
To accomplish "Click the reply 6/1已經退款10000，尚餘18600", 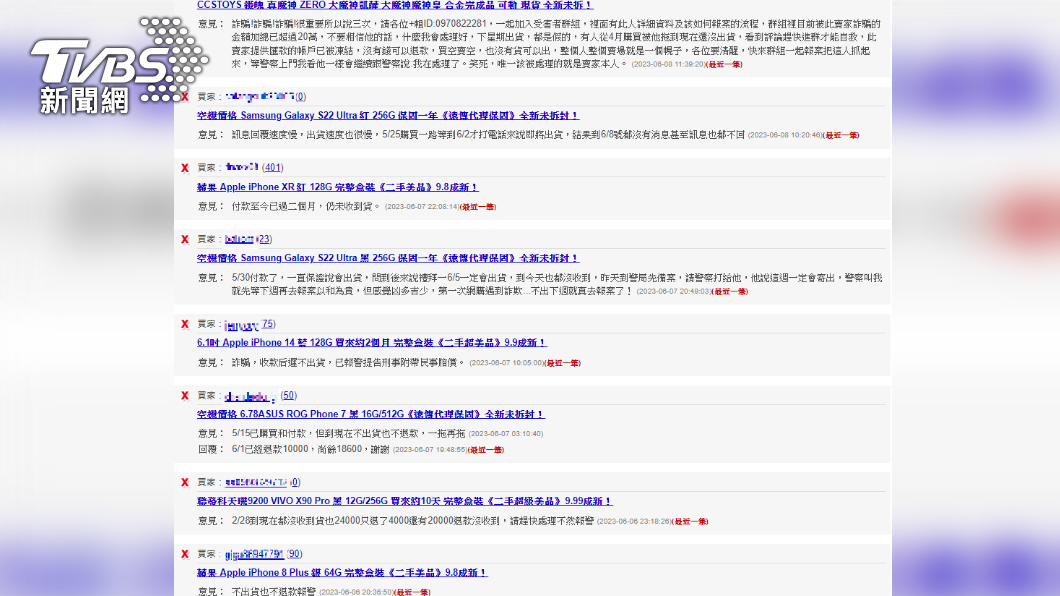I will [310, 449].
